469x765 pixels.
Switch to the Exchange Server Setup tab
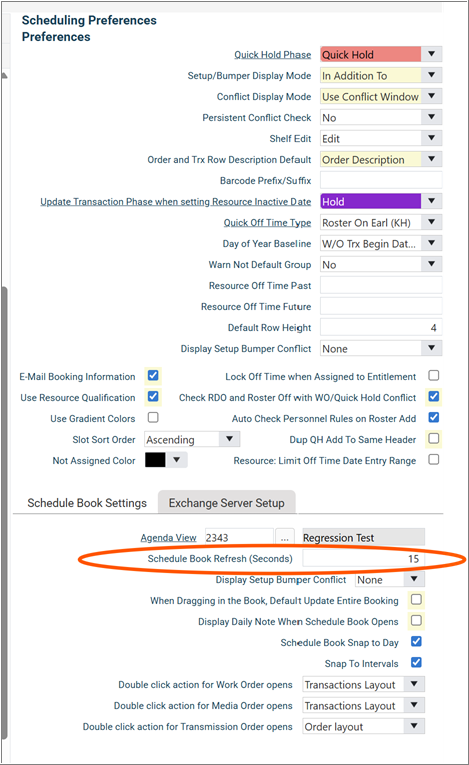pos(226,503)
